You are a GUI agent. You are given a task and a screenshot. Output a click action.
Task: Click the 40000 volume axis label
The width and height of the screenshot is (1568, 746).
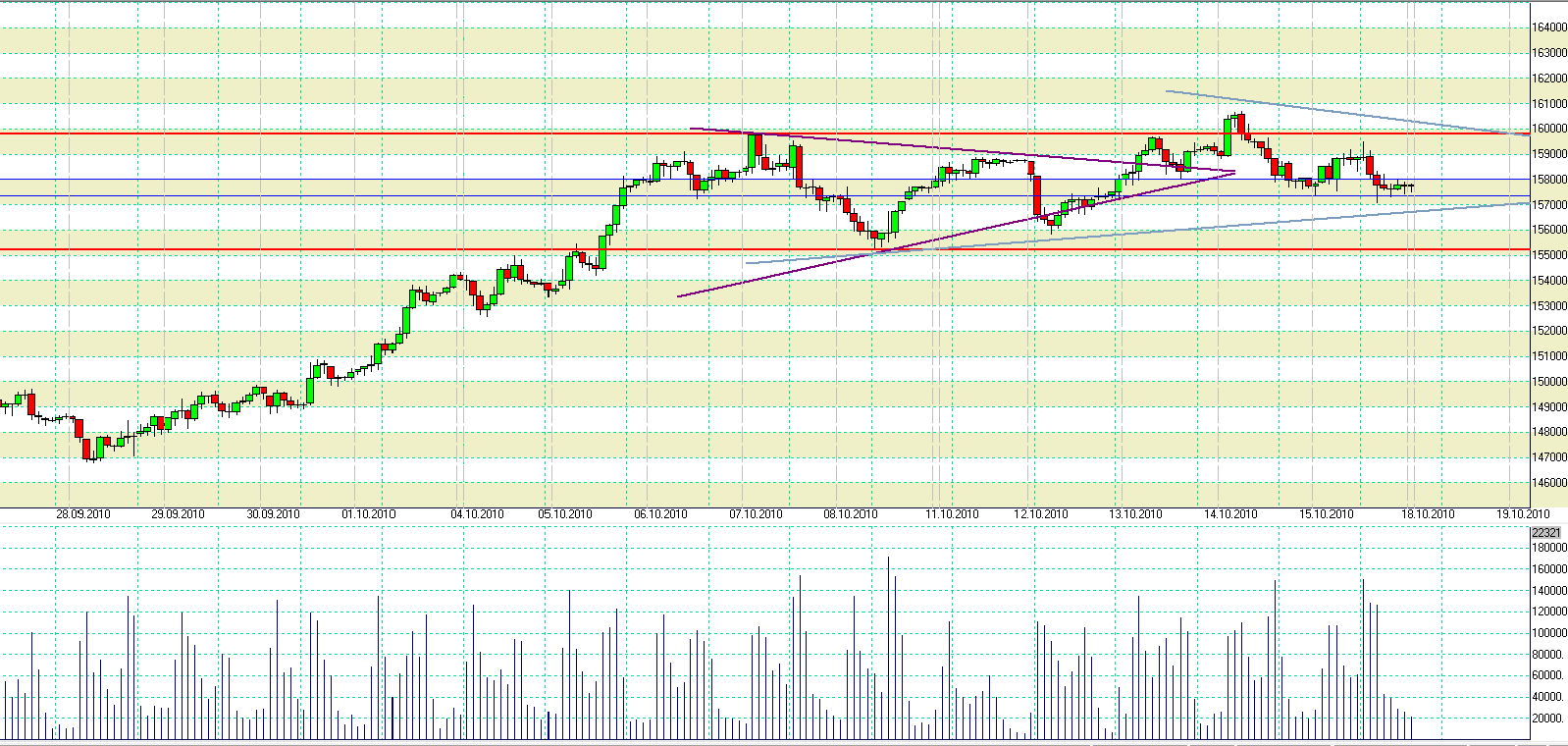click(1549, 697)
